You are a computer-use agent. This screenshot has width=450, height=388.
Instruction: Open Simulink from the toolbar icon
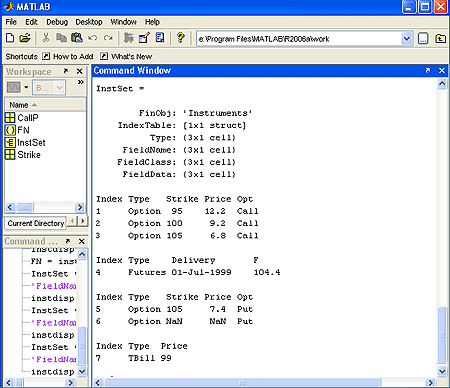click(128, 38)
